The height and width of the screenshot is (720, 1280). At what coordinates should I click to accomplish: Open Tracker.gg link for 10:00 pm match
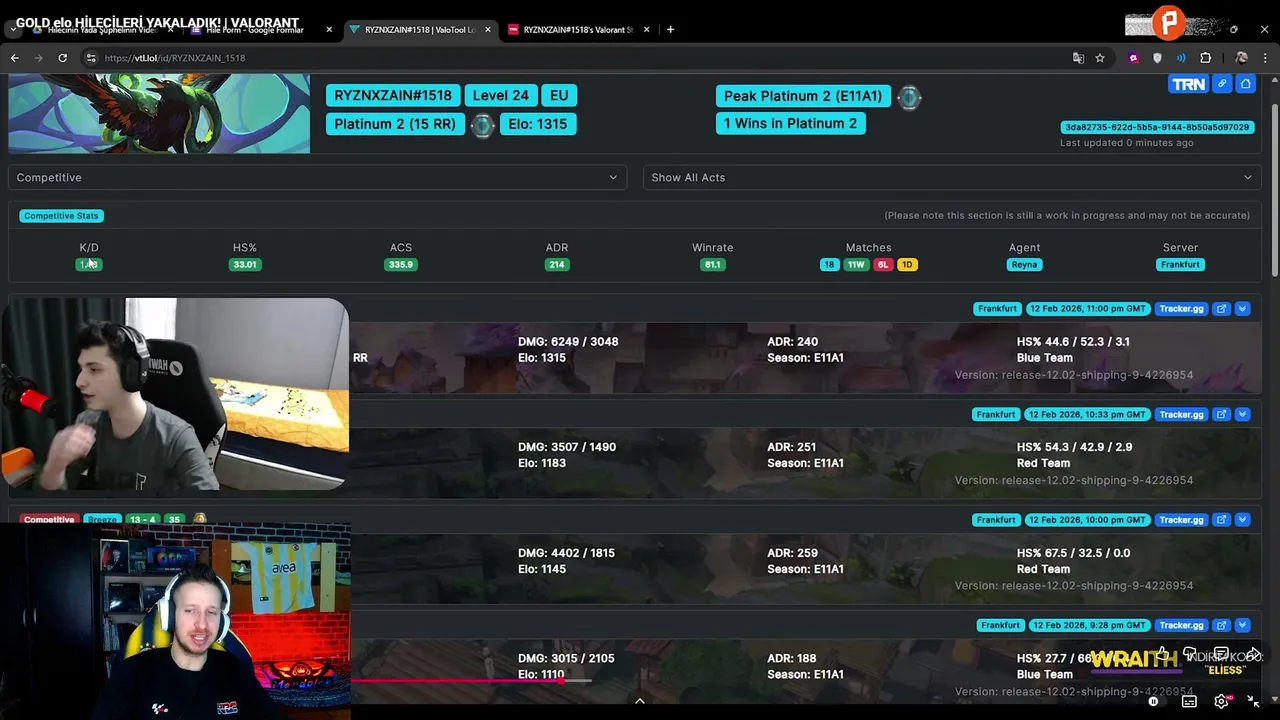pos(1181,520)
